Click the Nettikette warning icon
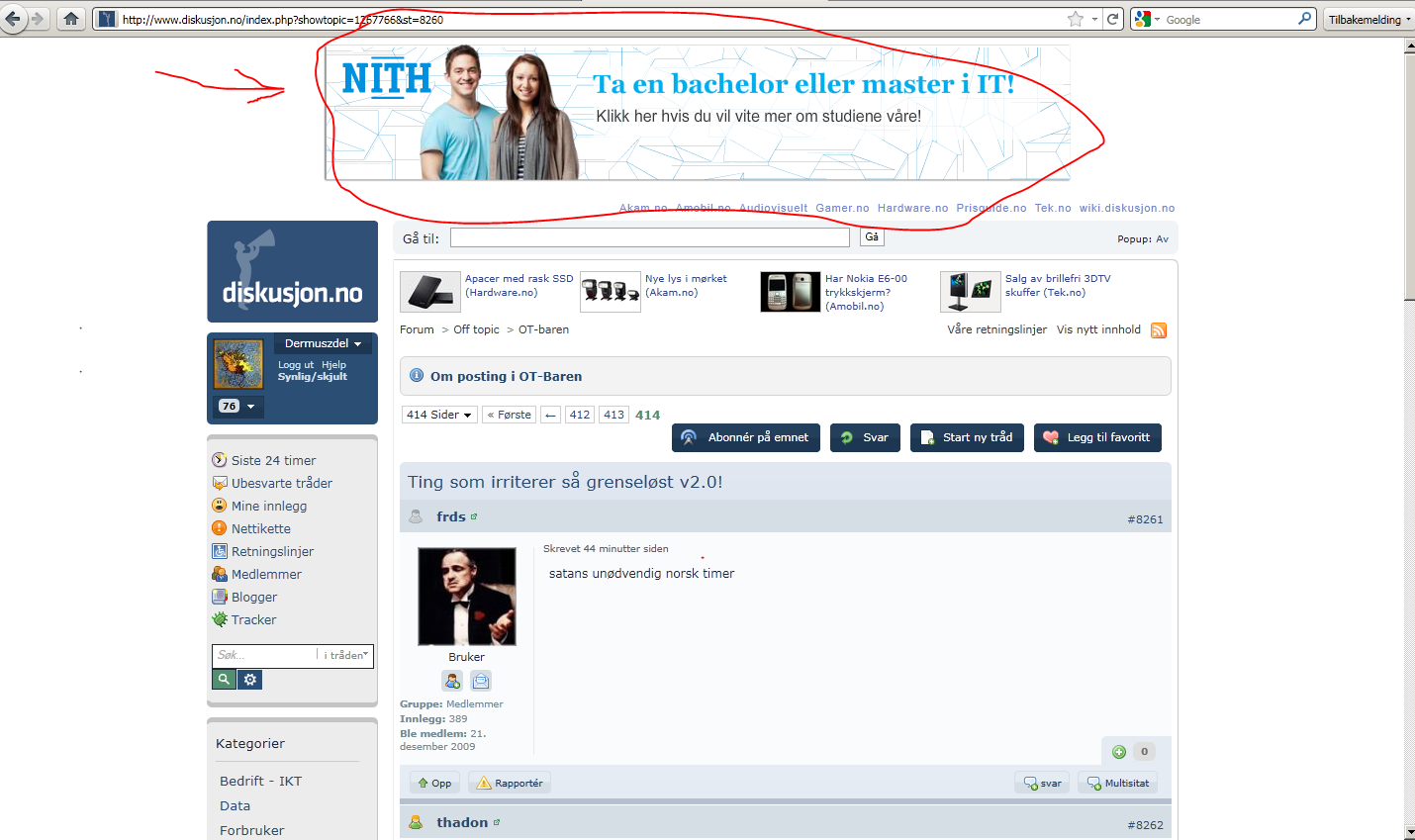1415x840 pixels. pyautogui.click(x=220, y=528)
